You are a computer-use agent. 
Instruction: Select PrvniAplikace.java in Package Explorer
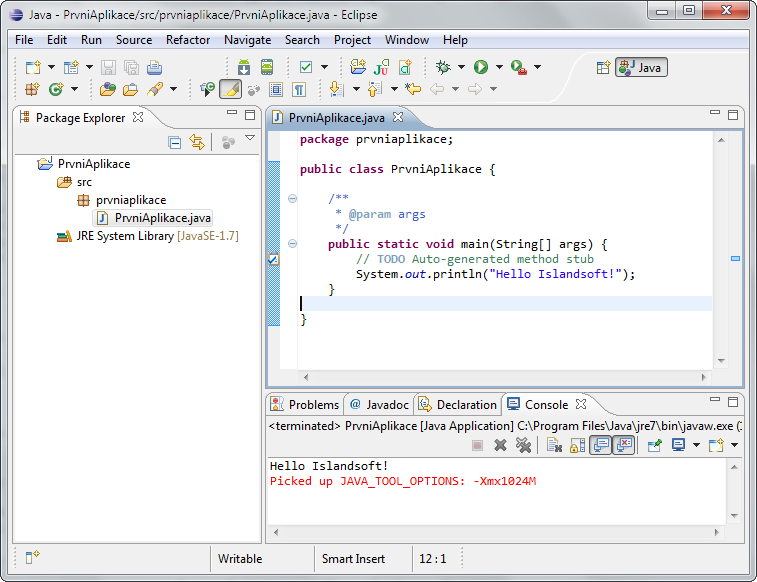click(153, 218)
